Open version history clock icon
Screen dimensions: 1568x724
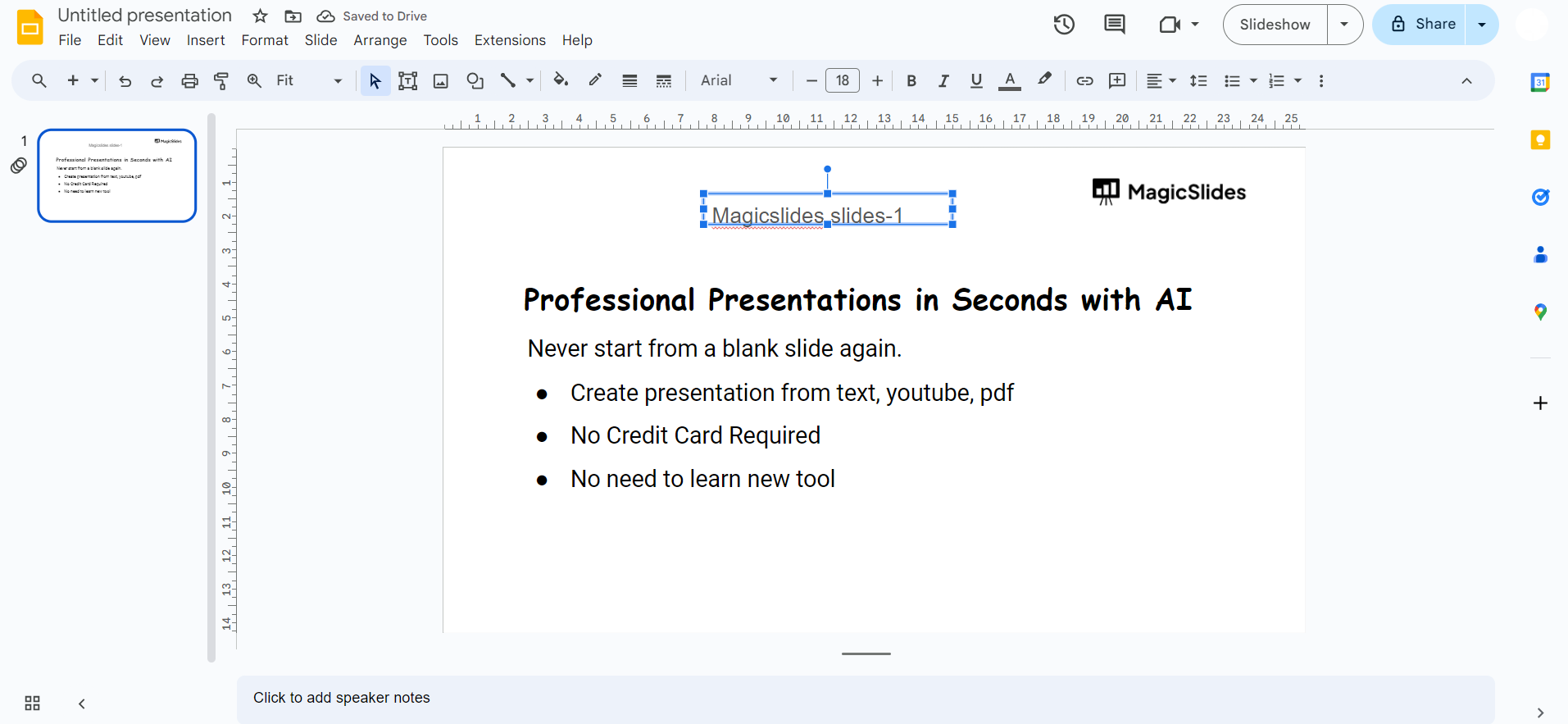click(1064, 25)
